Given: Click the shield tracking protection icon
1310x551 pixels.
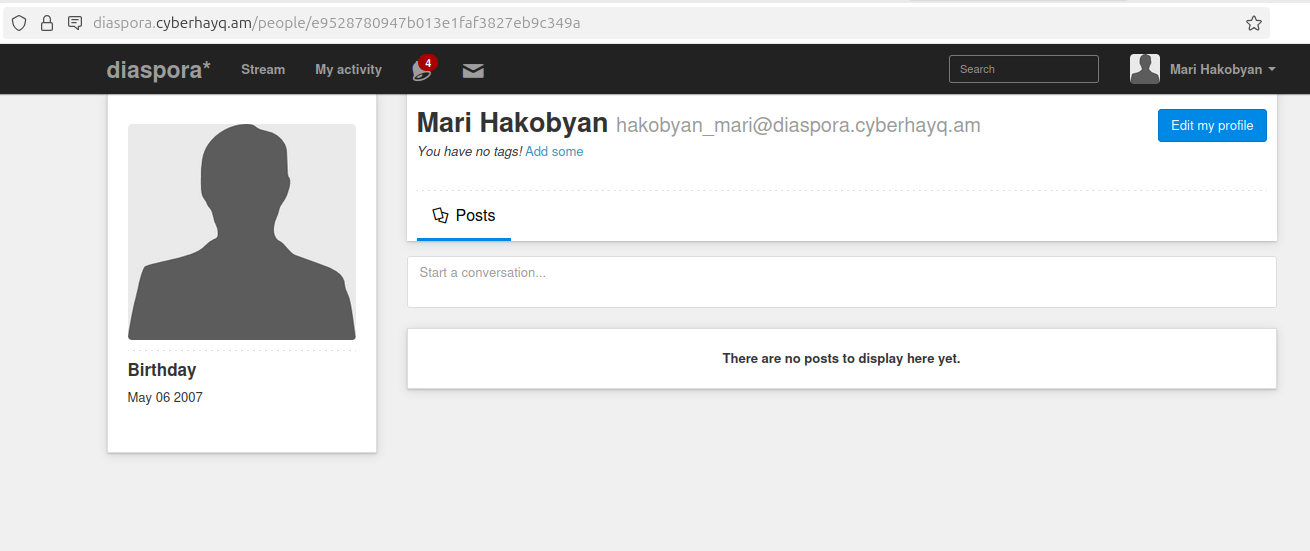Looking at the screenshot, I should point(19,23).
